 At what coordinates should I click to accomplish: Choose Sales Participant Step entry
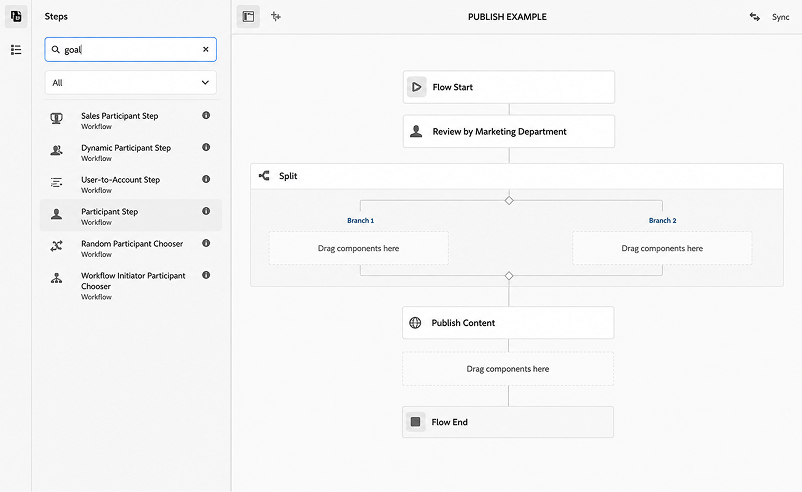pos(130,121)
